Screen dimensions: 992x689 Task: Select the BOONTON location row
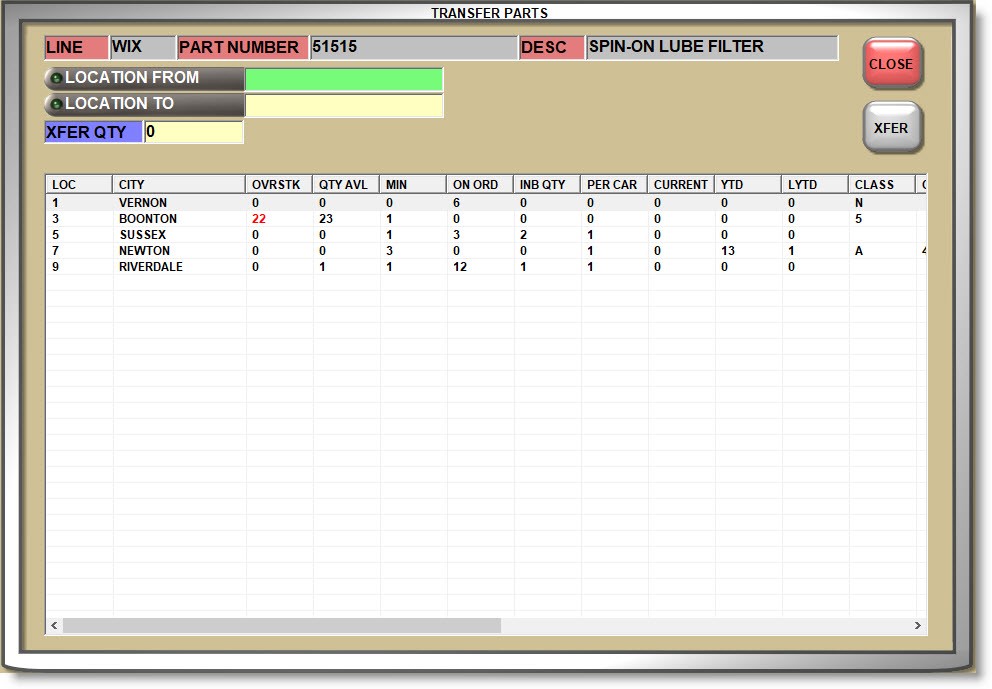148,219
